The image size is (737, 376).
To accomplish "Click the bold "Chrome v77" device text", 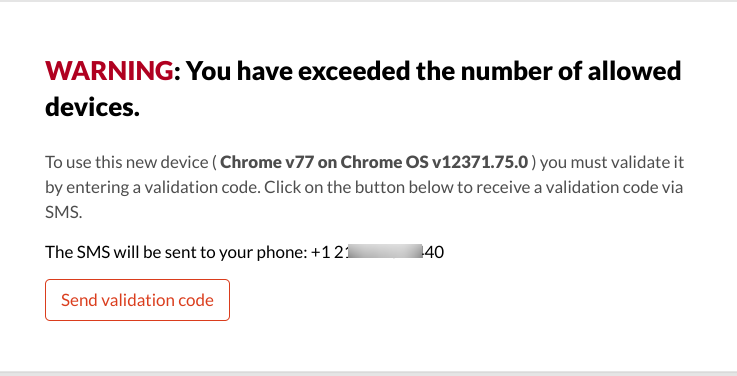I will coord(267,162).
